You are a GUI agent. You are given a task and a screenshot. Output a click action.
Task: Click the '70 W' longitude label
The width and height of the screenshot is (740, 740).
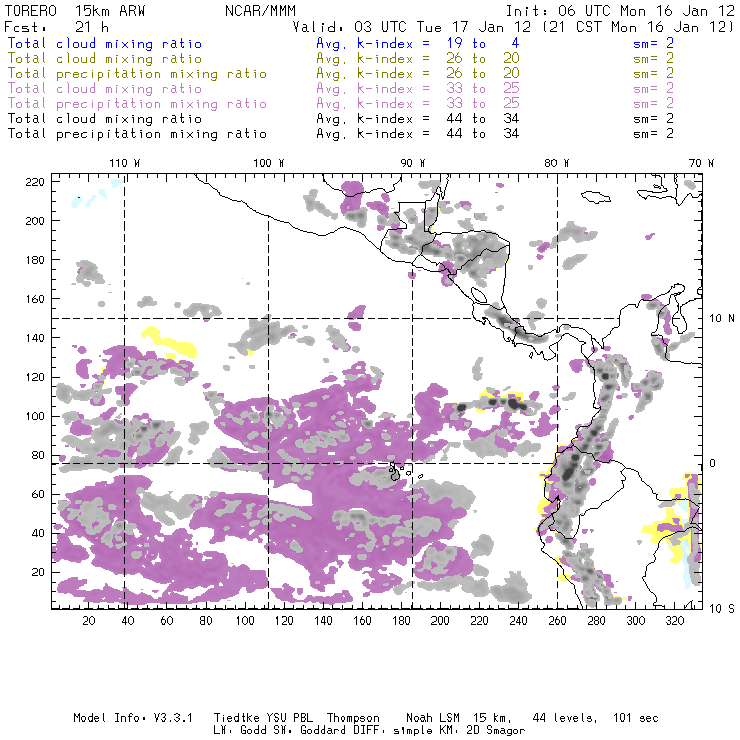coord(701,163)
